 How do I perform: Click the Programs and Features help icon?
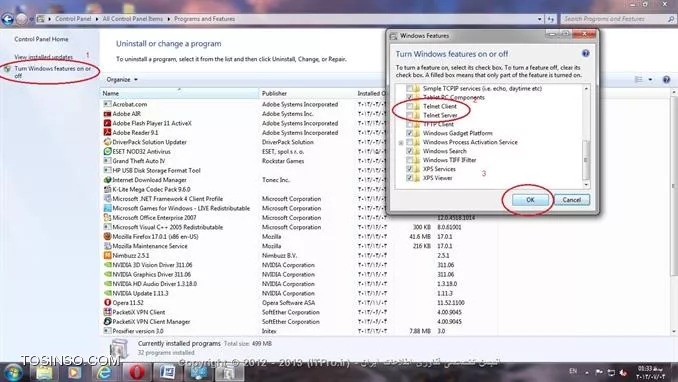pyautogui.click(x=666, y=80)
